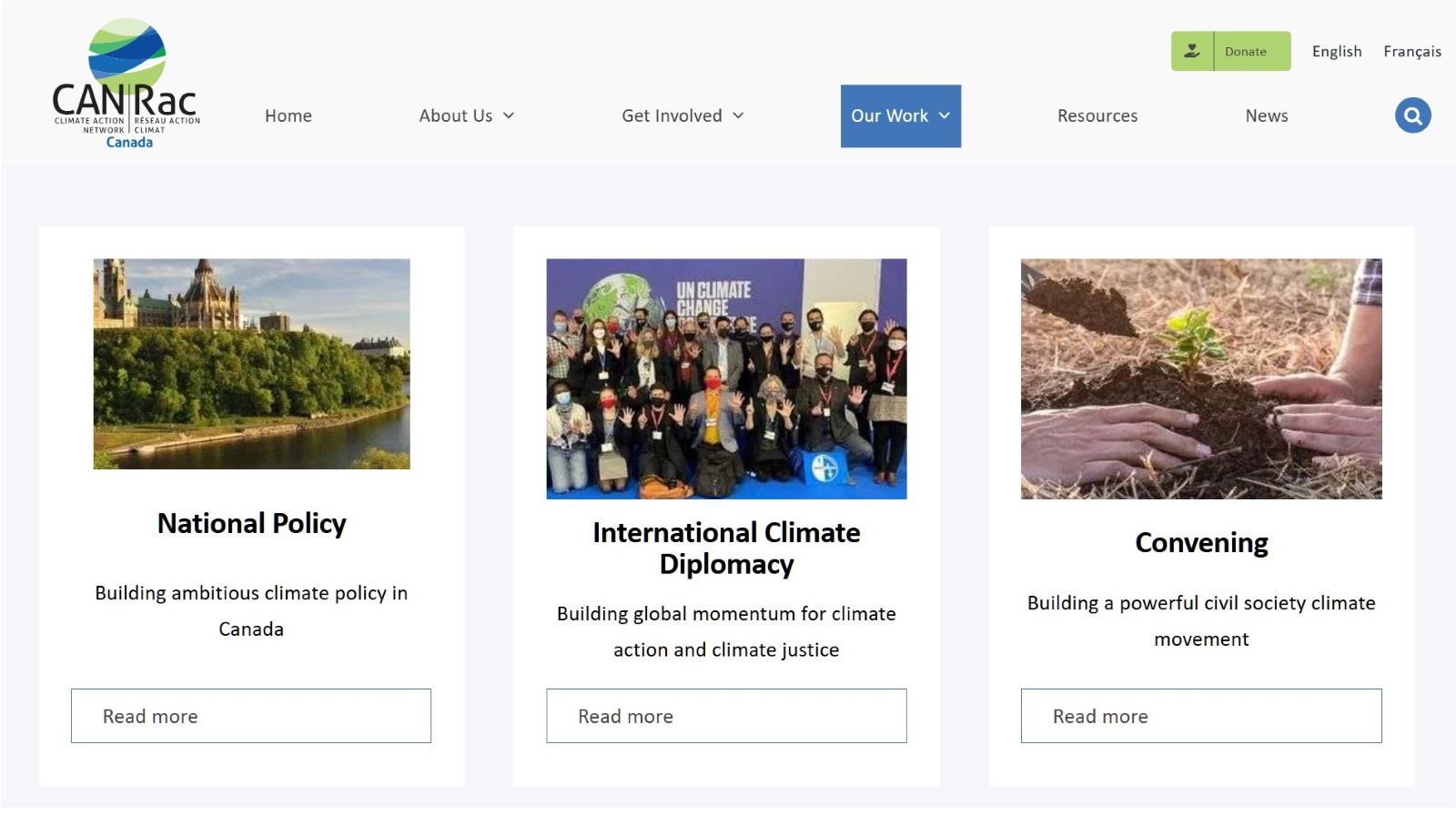Switch language to Français

click(x=1411, y=52)
